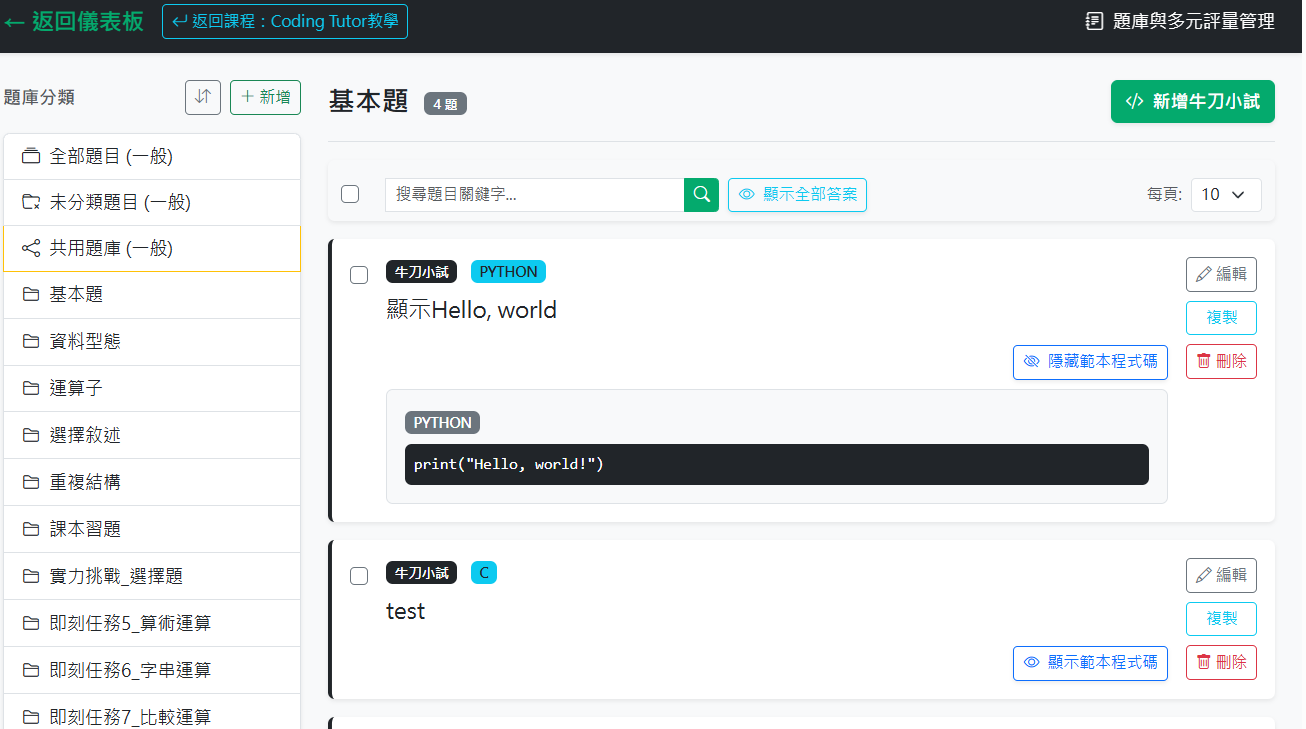Open the 每頁 items-per-page dropdown

1226,195
